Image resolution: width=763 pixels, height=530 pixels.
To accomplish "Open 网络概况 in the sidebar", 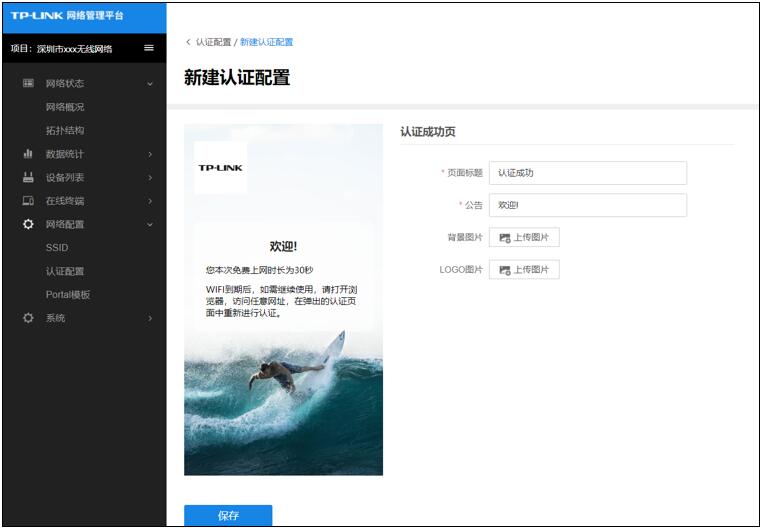I will pos(65,107).
